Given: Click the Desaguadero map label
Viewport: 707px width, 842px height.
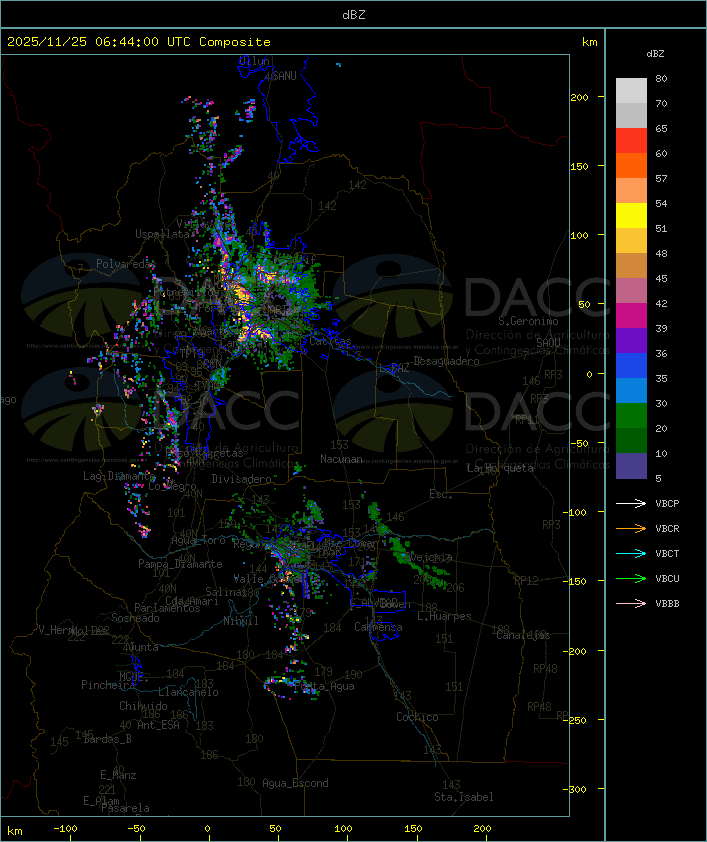Looking at the screenshot, I should [446, 361].
